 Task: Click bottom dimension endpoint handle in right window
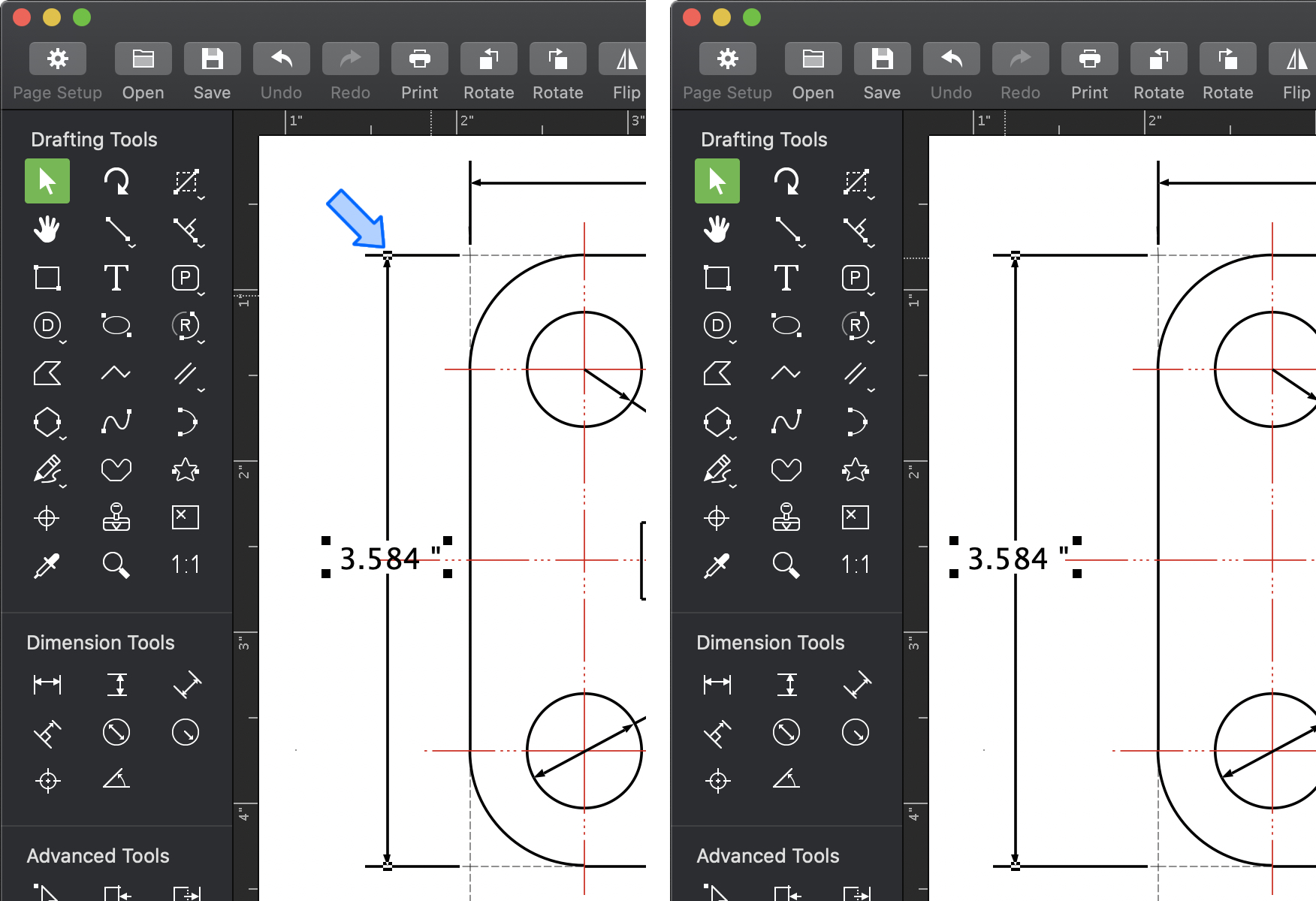click(x=1016, y=866)
